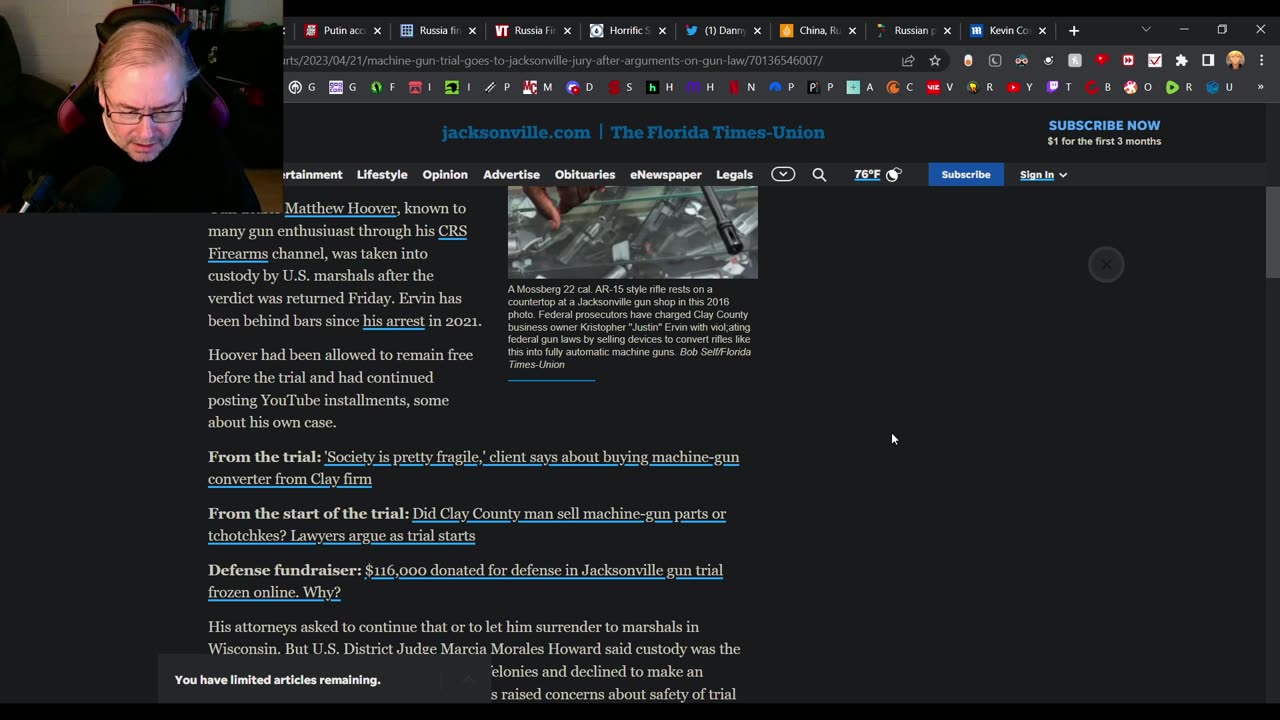Bookmark this page with the star icon

tap(935, 60)
